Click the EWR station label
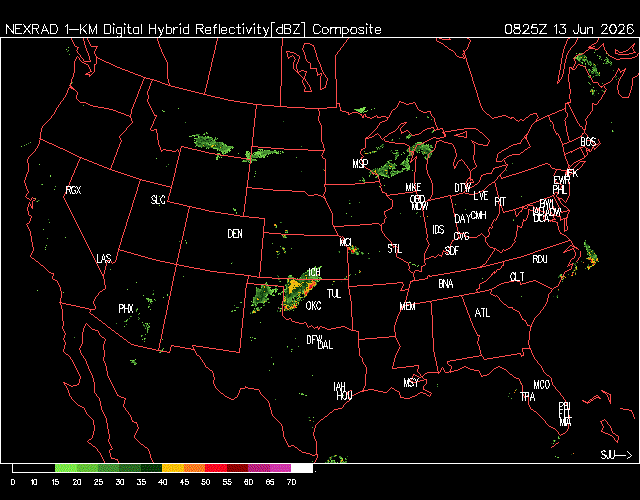The image size is (640, 500). (x=562, y=180)
